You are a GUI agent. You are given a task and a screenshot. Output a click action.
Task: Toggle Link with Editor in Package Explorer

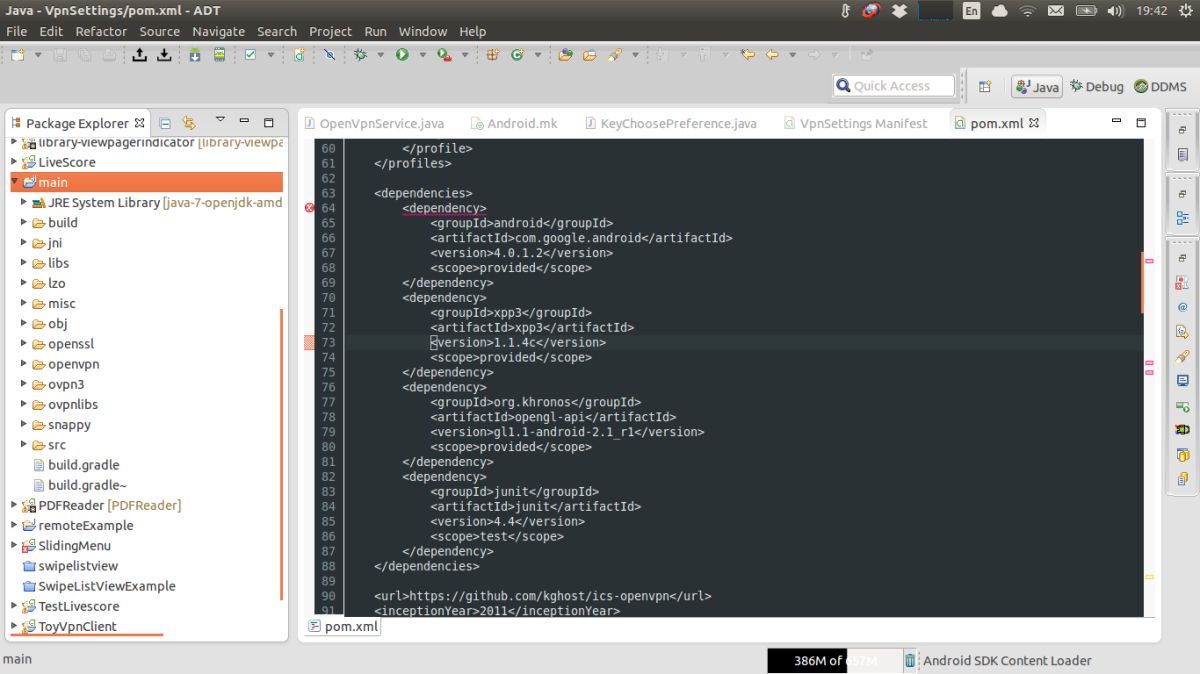[x=188, y=123]
